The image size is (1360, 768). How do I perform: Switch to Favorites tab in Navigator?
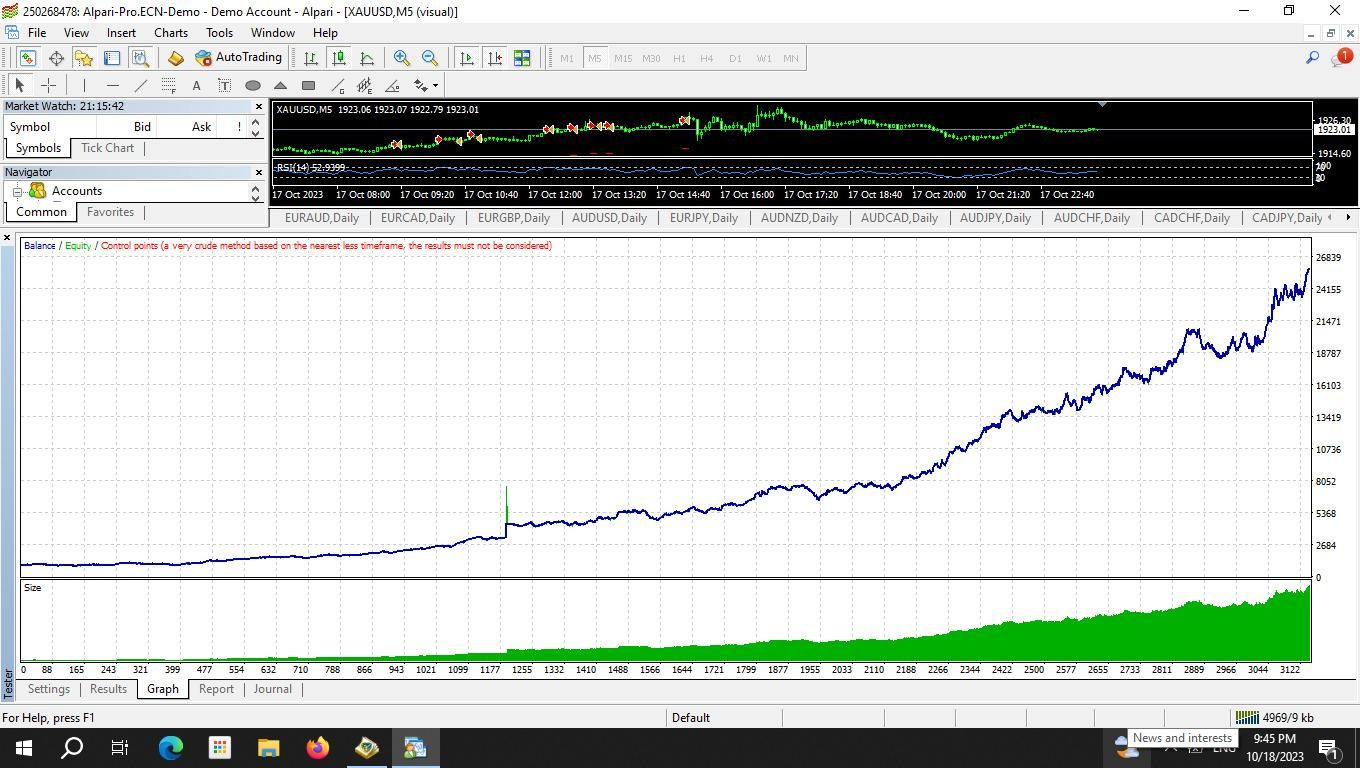click(x=110, y=212)
